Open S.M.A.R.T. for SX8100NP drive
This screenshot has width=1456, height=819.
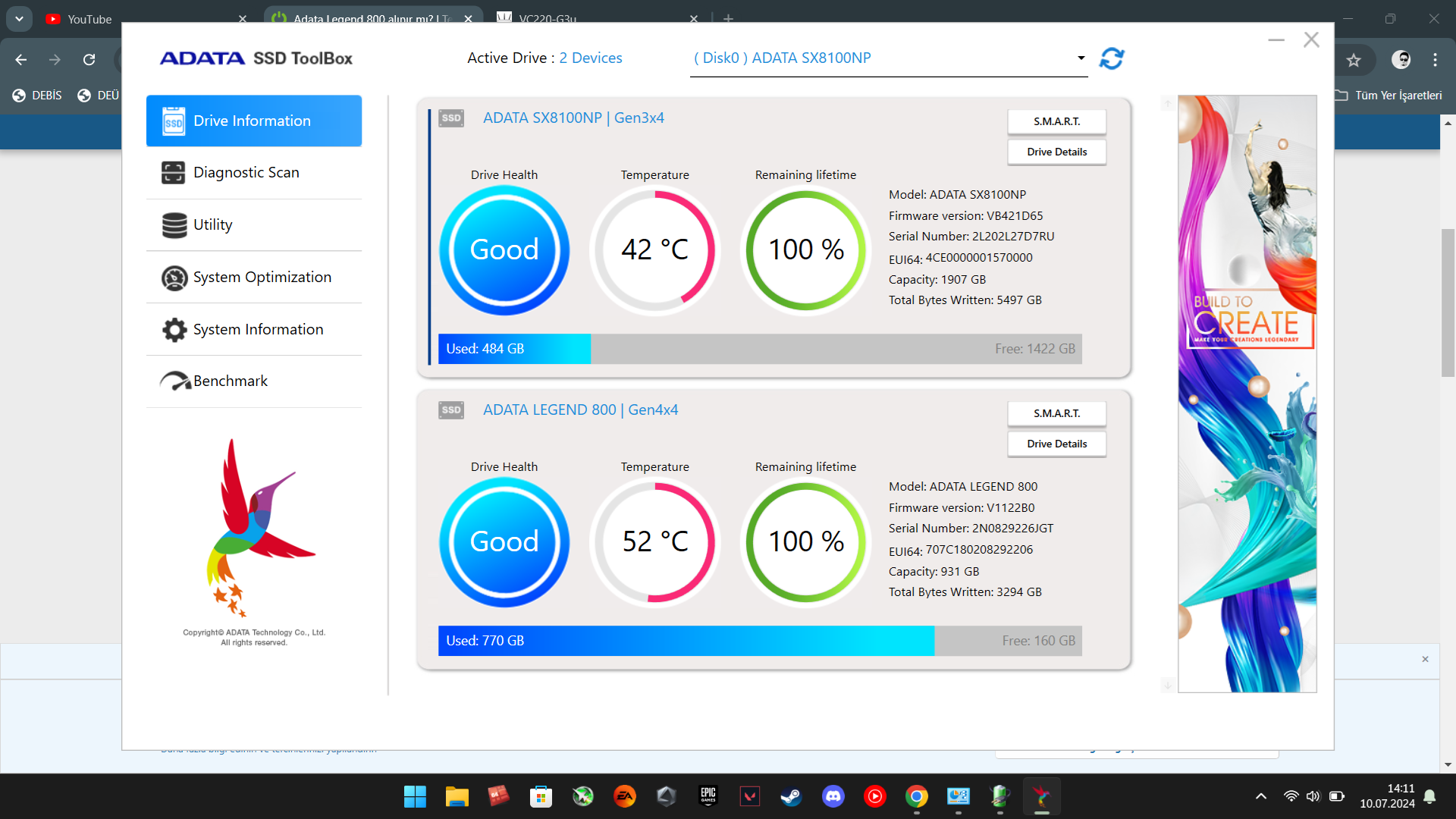click(x=1056, y=121)
